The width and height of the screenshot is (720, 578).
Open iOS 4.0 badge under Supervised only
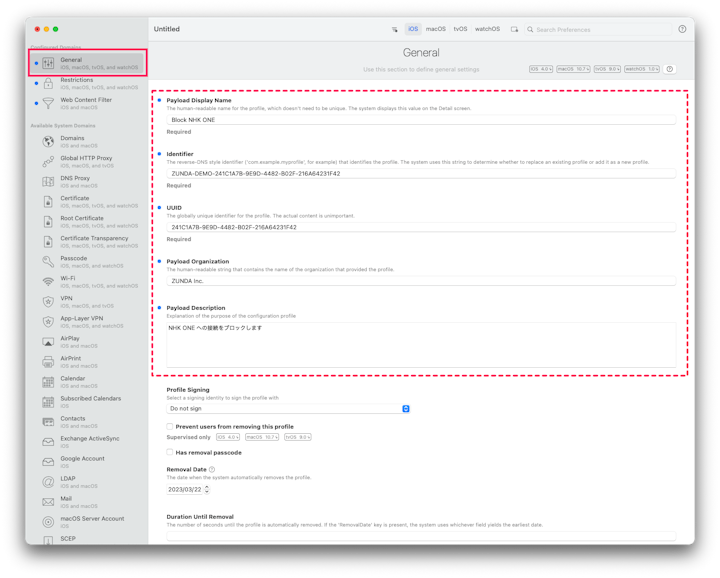point(228,437)
